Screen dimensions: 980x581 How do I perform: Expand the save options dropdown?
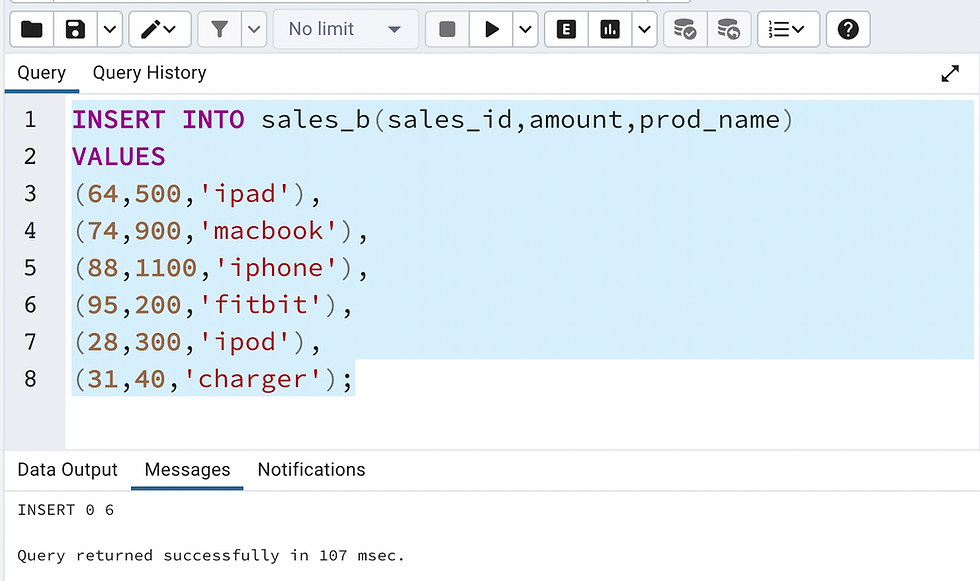click(x=110, y=29)
